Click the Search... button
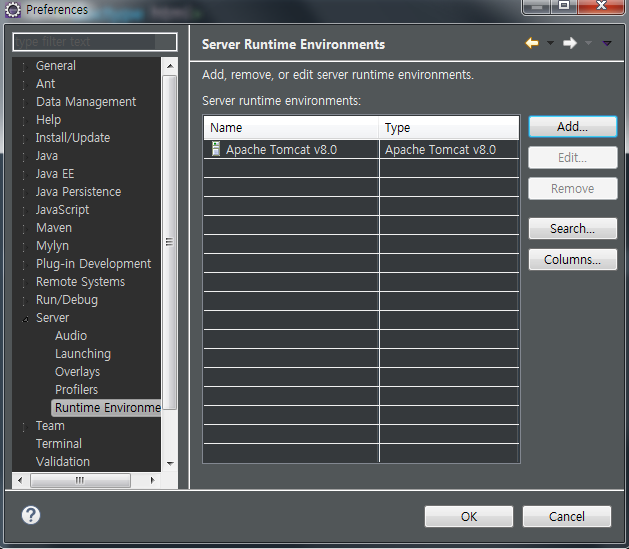This screenshot has height=549, width=629. [572, 229]
